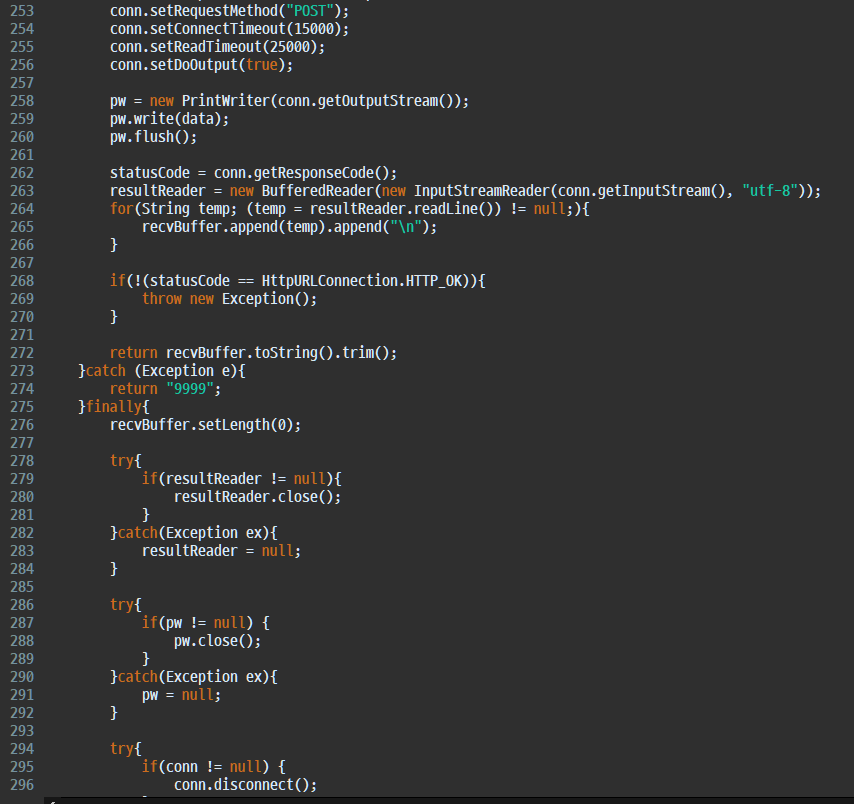Click try keyword on line 278
854x804 pixels.
122,460
